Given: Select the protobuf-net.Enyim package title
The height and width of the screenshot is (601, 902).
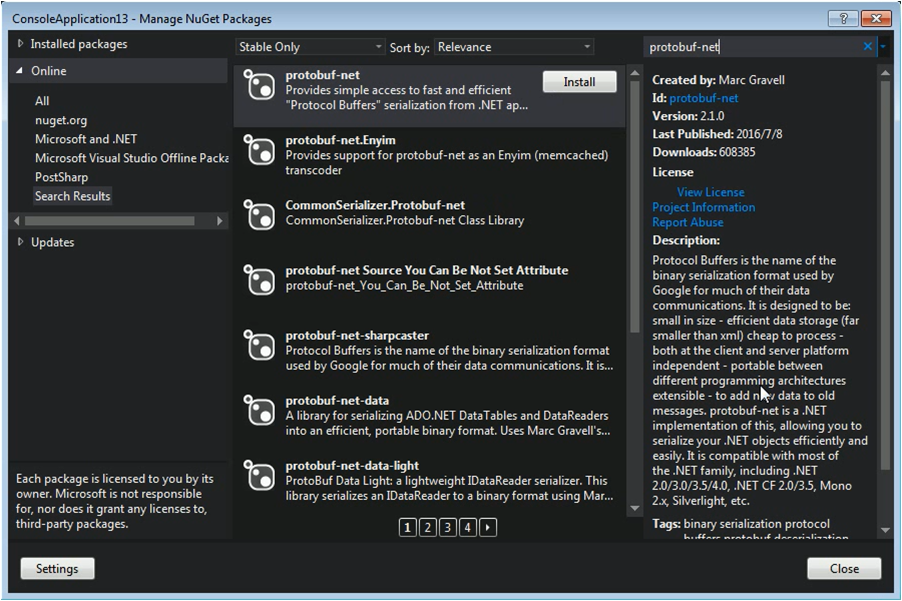Looking at the screenshot, I should 341,140.
